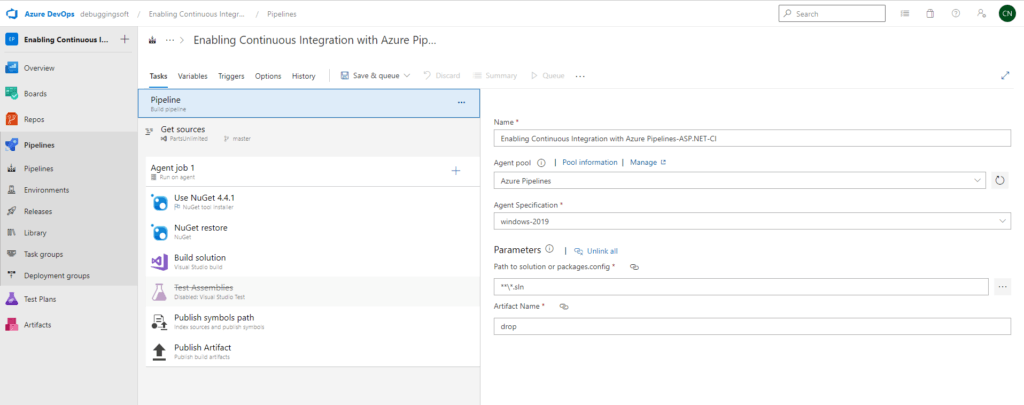
Task: Add a task to Agent job 1
Action: [x=455, y=171]
